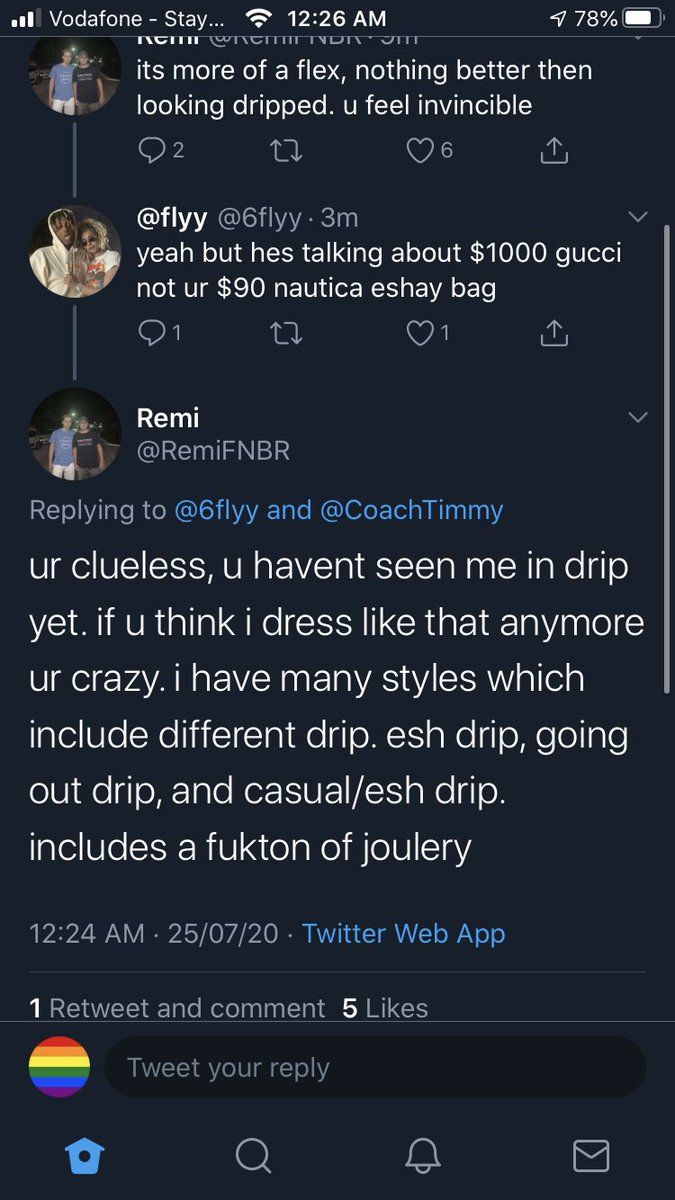Tap the Twitter Web App link
Viewport: 675px width, 1200px height.
tap(403, 934)
